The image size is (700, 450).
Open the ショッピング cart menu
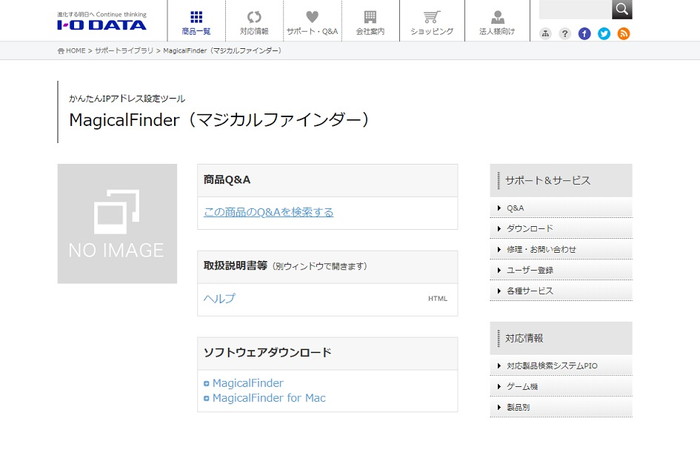432,22
